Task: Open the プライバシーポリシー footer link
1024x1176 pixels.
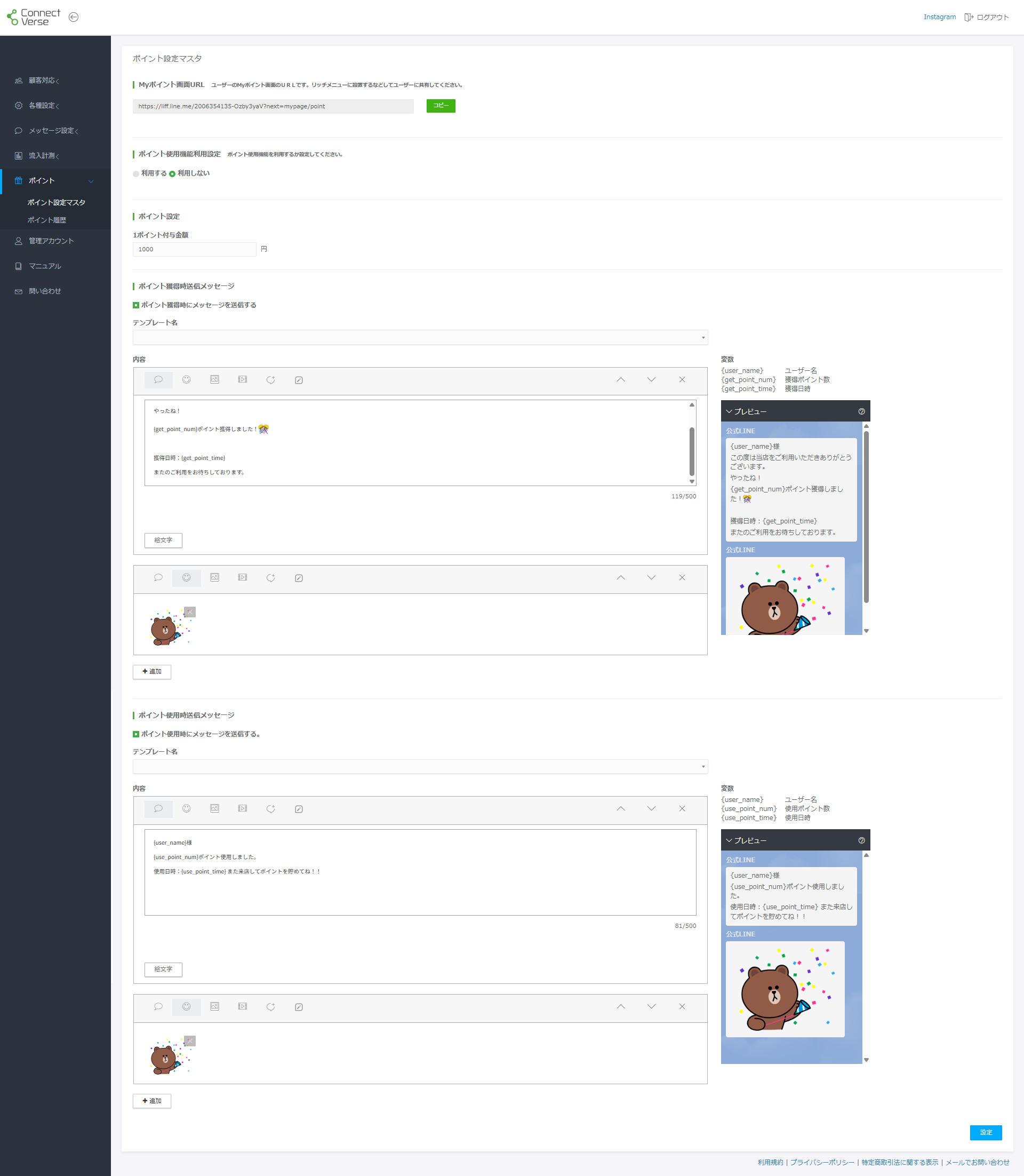Action: (x=822, y=1162)
